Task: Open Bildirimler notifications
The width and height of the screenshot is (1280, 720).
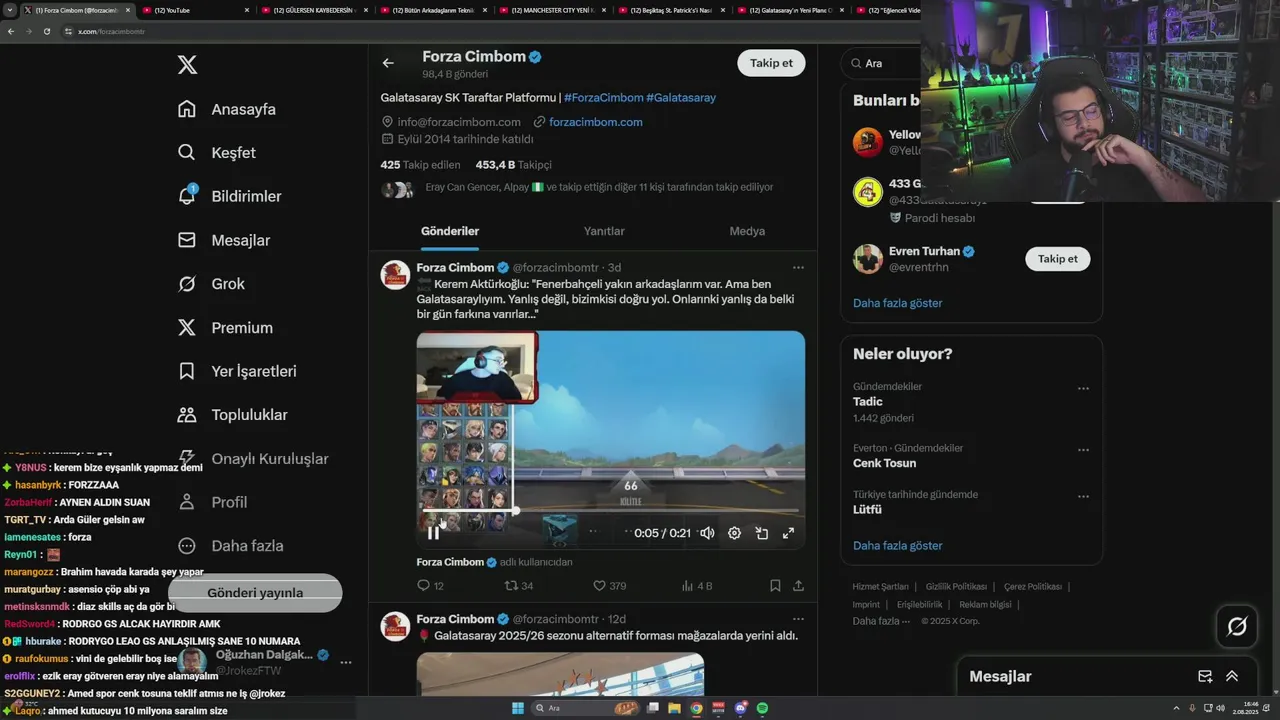Action: click(229, 196)
